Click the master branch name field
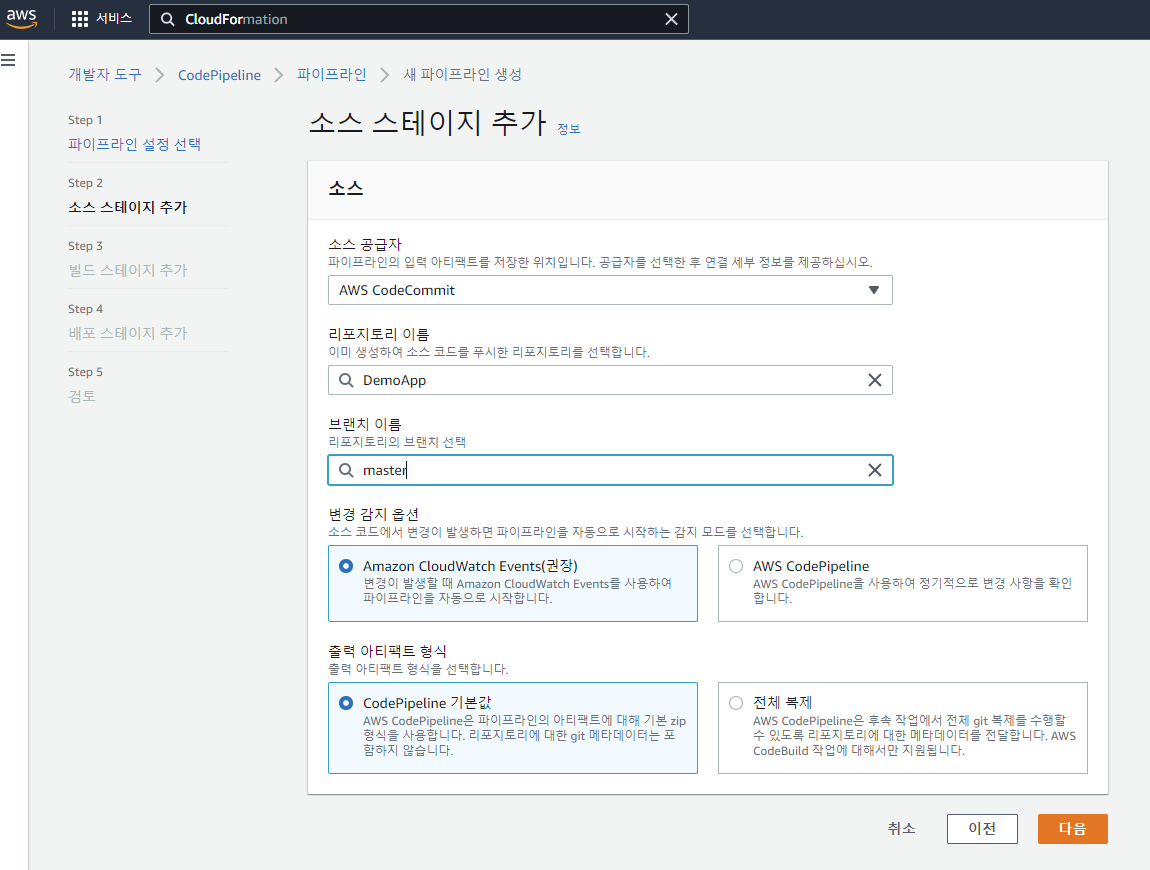Screen dimensions: 1150x870 (610, 470)
